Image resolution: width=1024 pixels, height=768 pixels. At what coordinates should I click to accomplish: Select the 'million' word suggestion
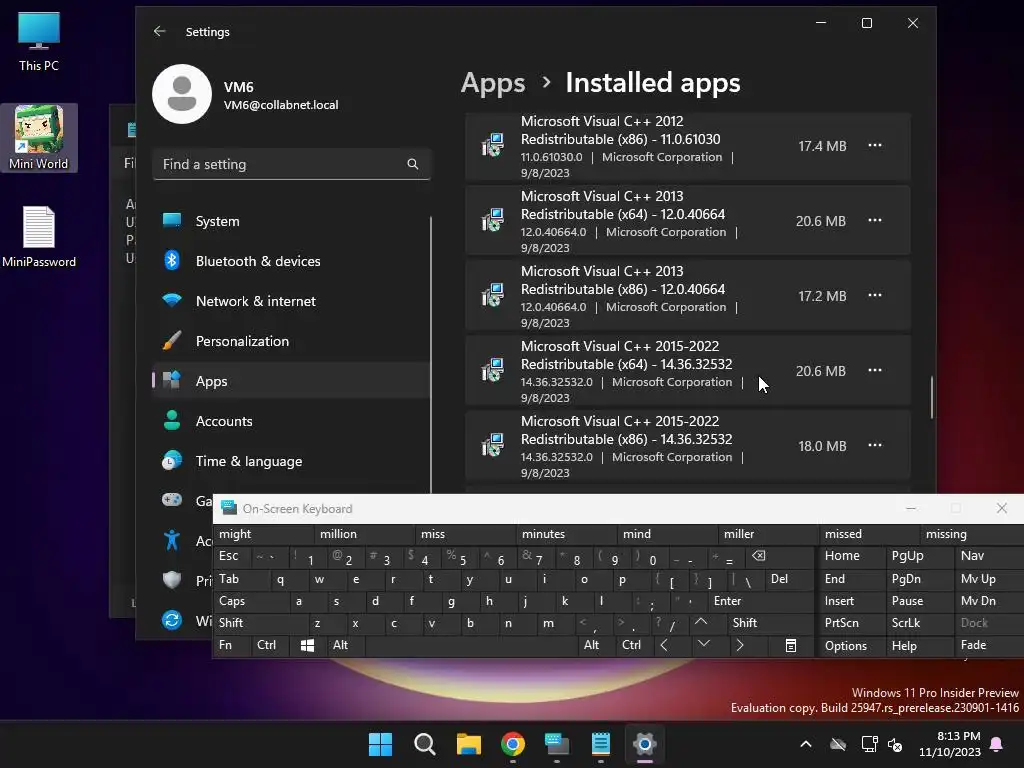(364, 534)
